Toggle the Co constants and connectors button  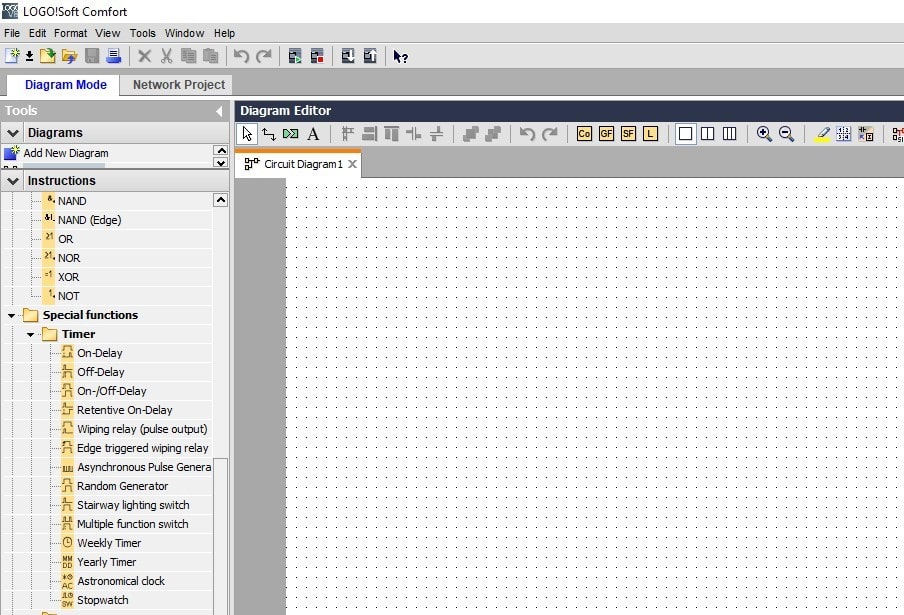coord(584,134)
